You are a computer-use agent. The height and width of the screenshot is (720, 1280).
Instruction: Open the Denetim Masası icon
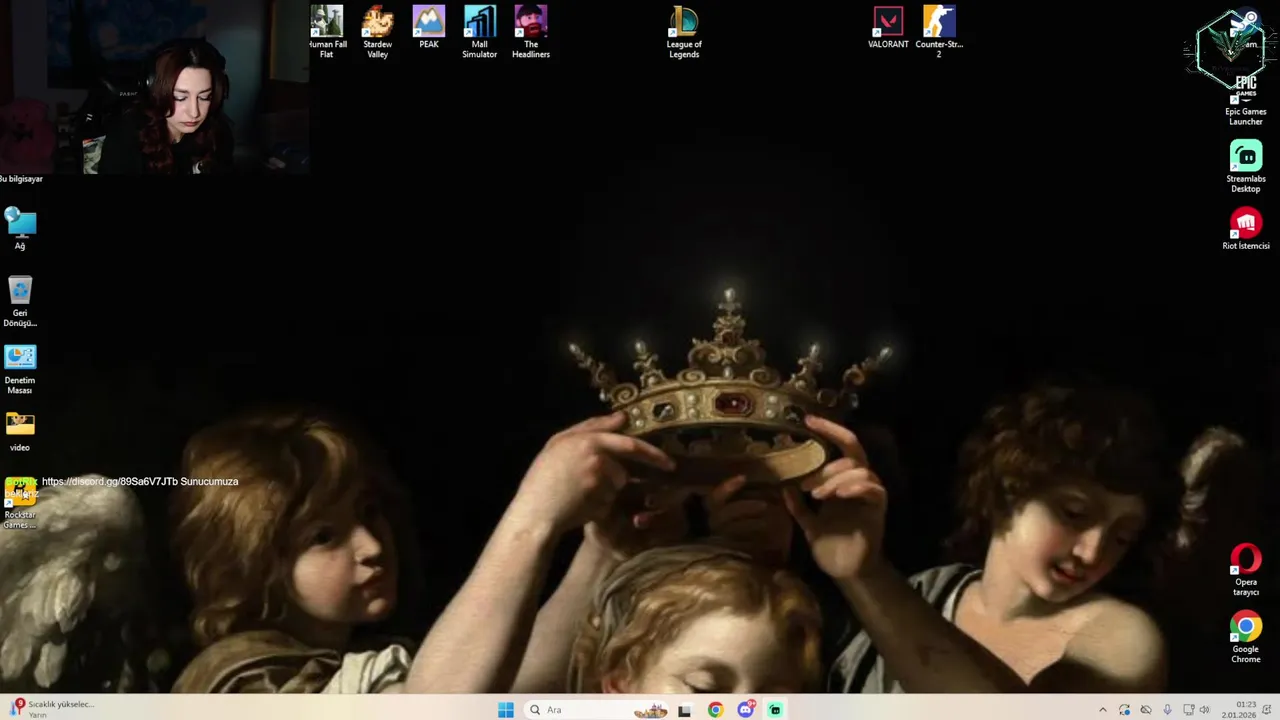20,369
